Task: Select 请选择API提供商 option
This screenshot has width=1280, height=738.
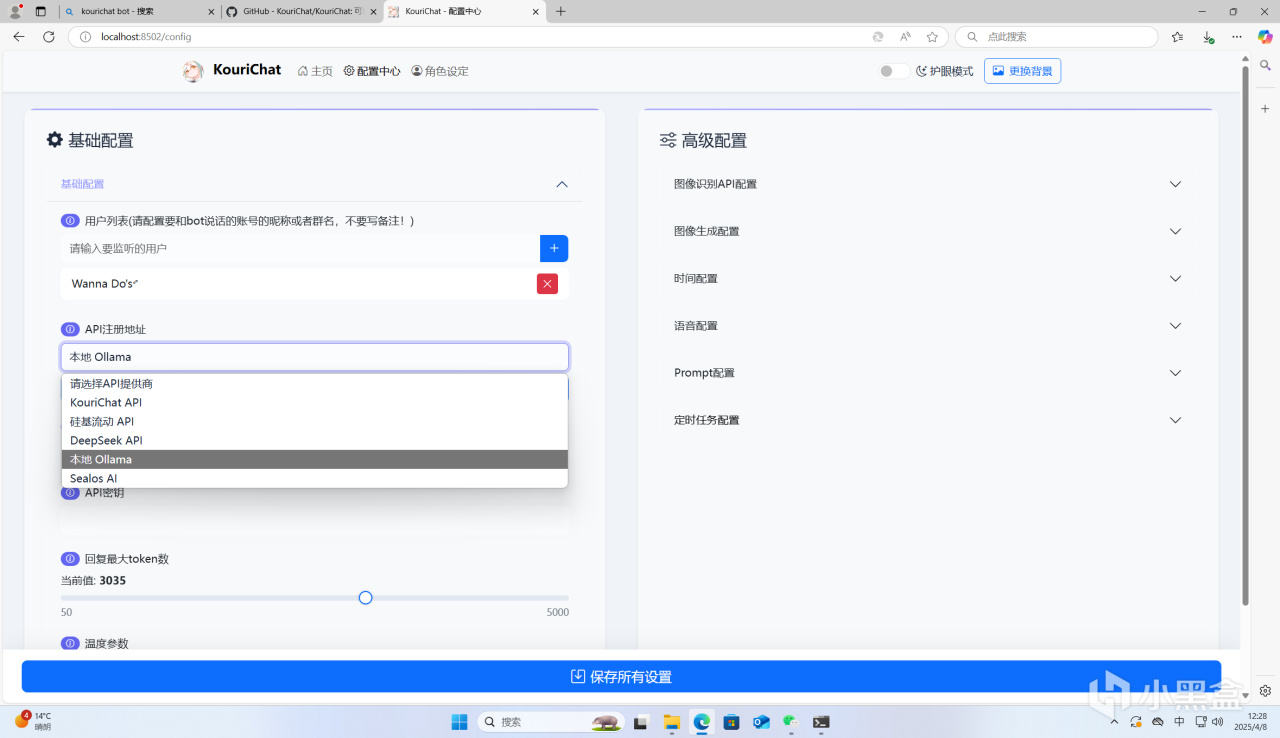Action: click(x=315, y=384)
